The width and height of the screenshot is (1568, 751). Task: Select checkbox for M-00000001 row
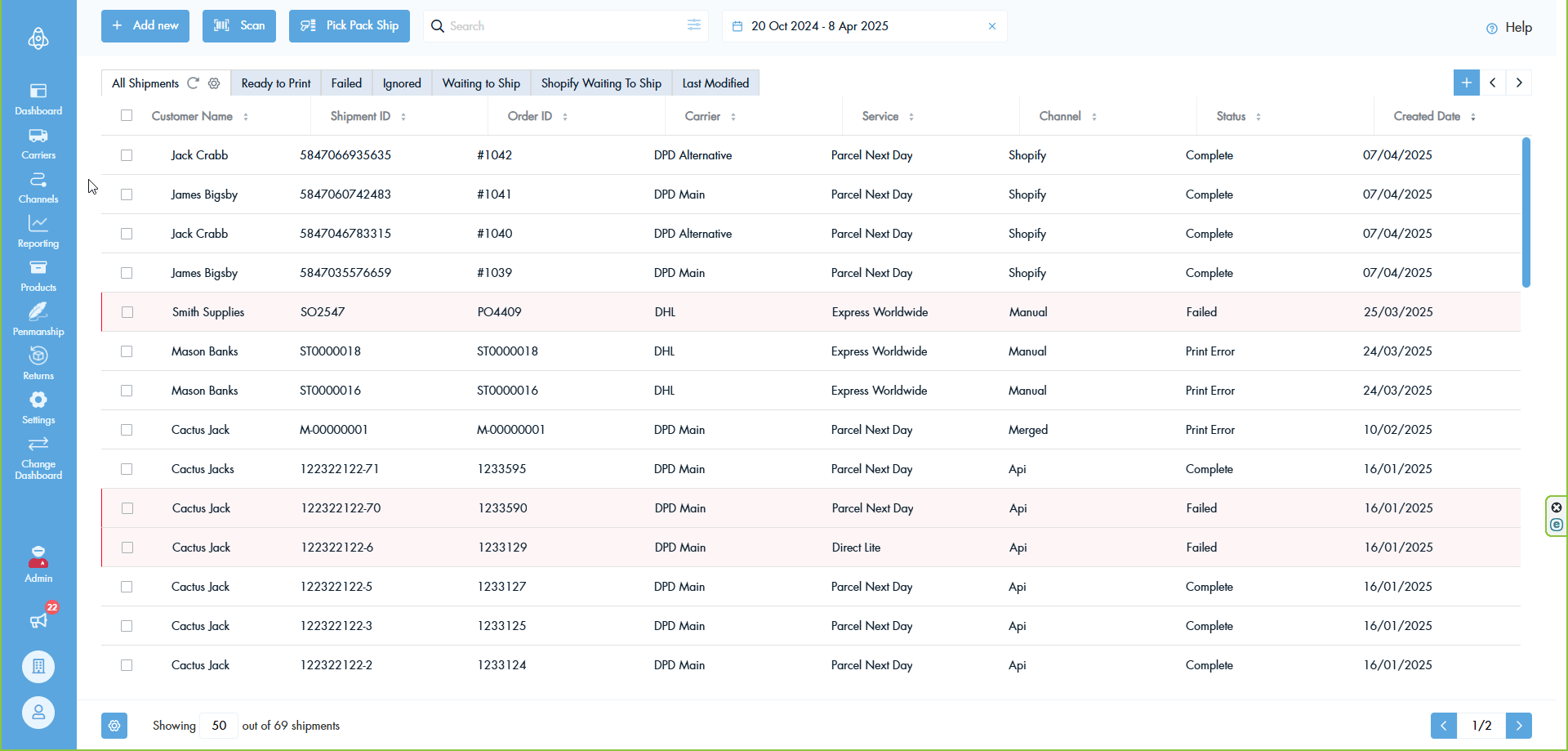127,430
